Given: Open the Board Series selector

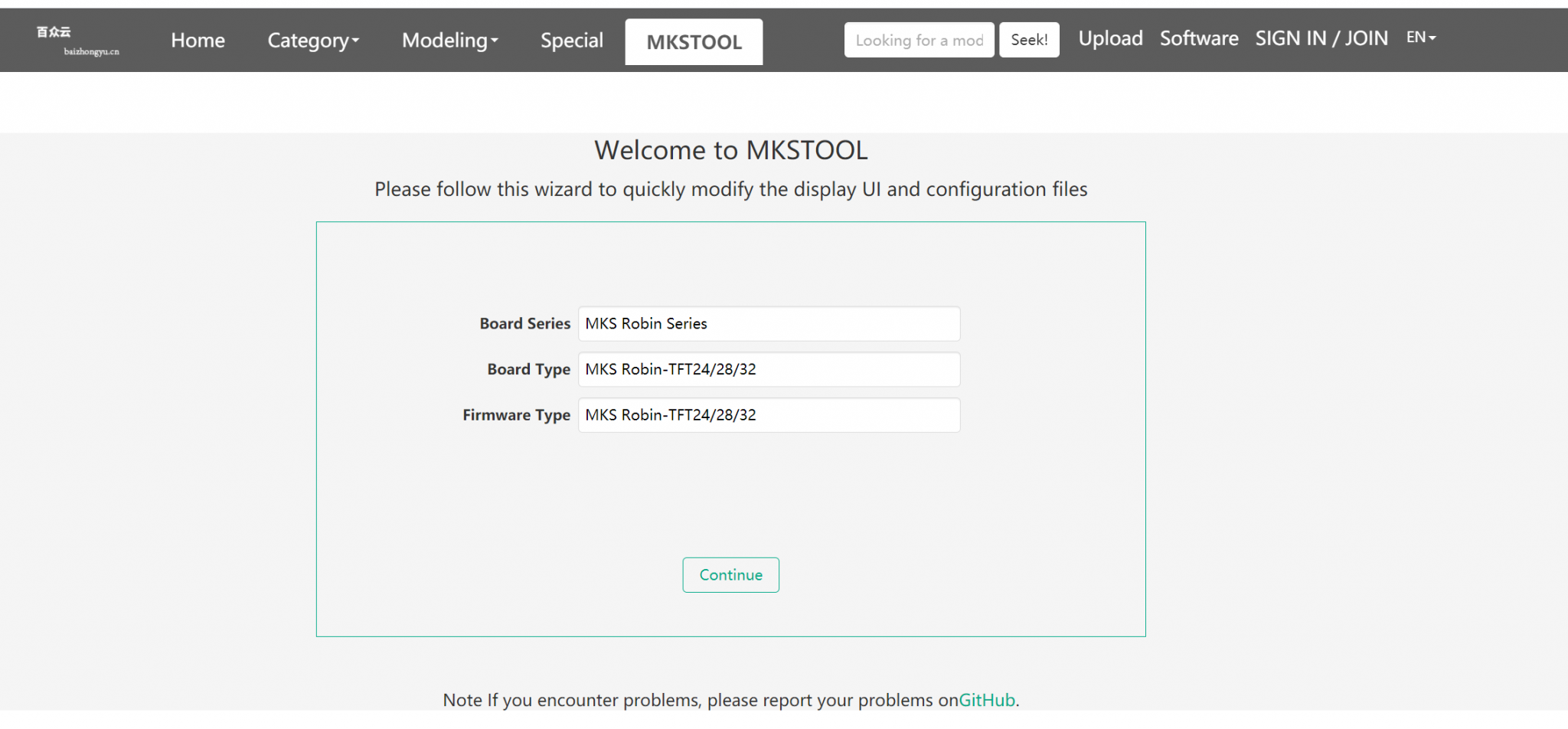Looking at the screenshot, I should click(769, 324).
